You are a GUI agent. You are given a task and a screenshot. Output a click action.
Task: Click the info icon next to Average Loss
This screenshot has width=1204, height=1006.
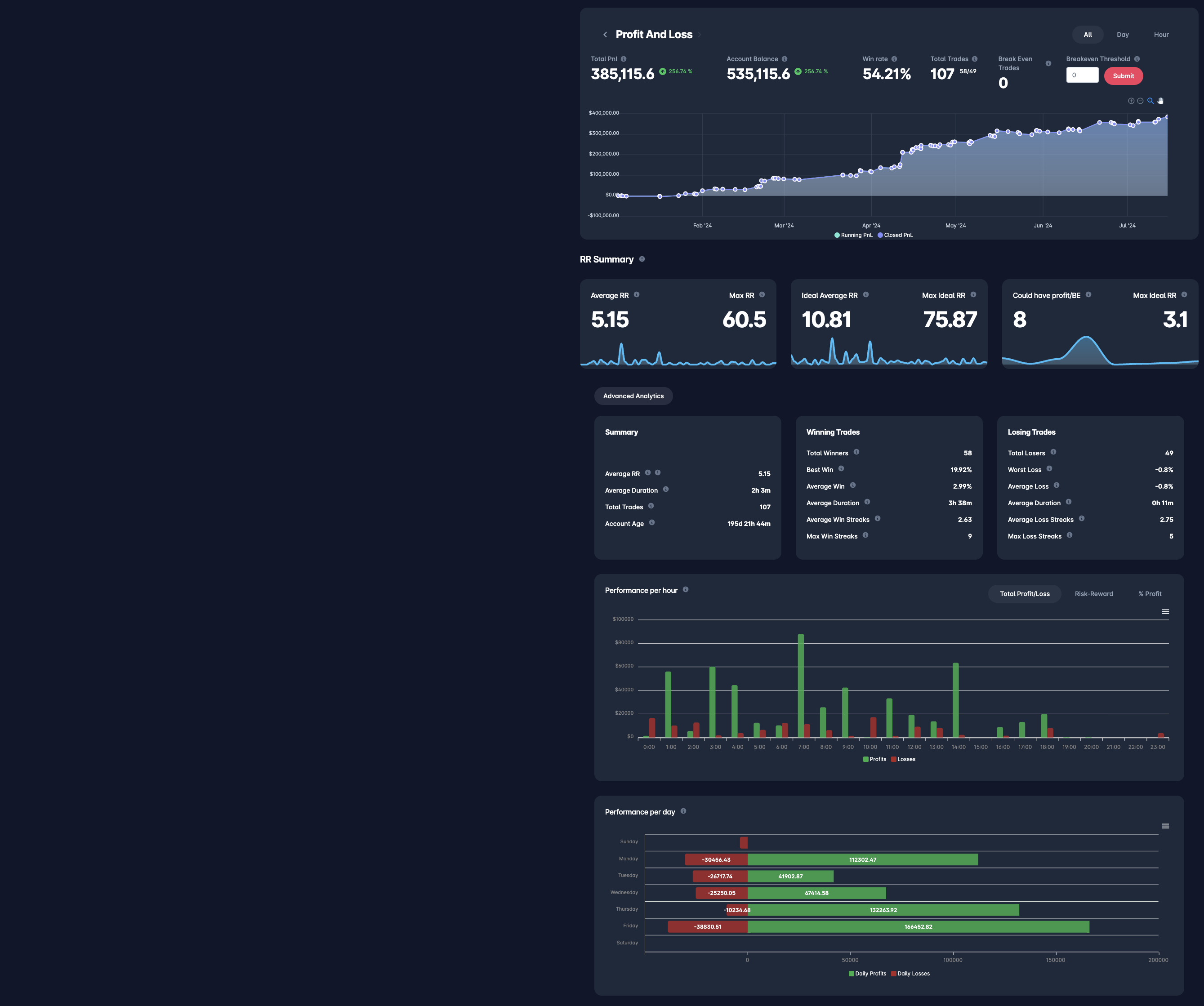click(1056, 485)
